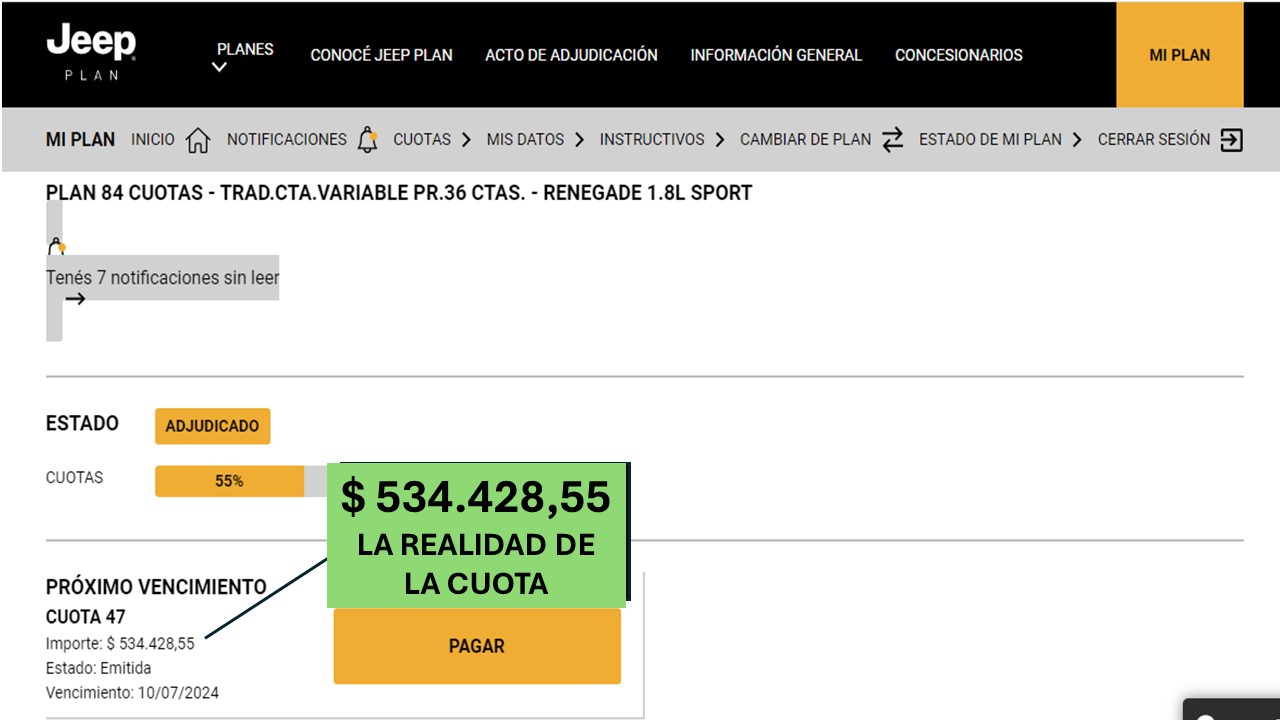Click the CUOTA 47 text
1280x720 pixels.
tap(86, 617)
